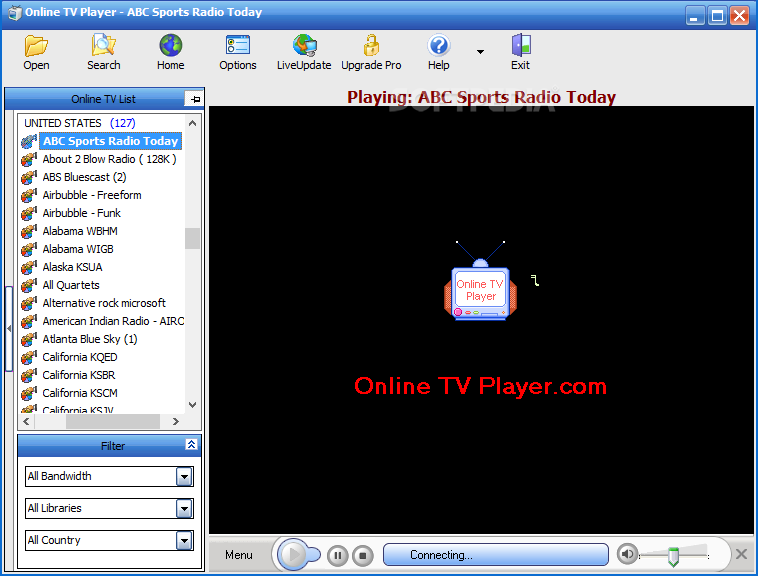
Task: Choose California KSBR station
Action: (79, 375)
